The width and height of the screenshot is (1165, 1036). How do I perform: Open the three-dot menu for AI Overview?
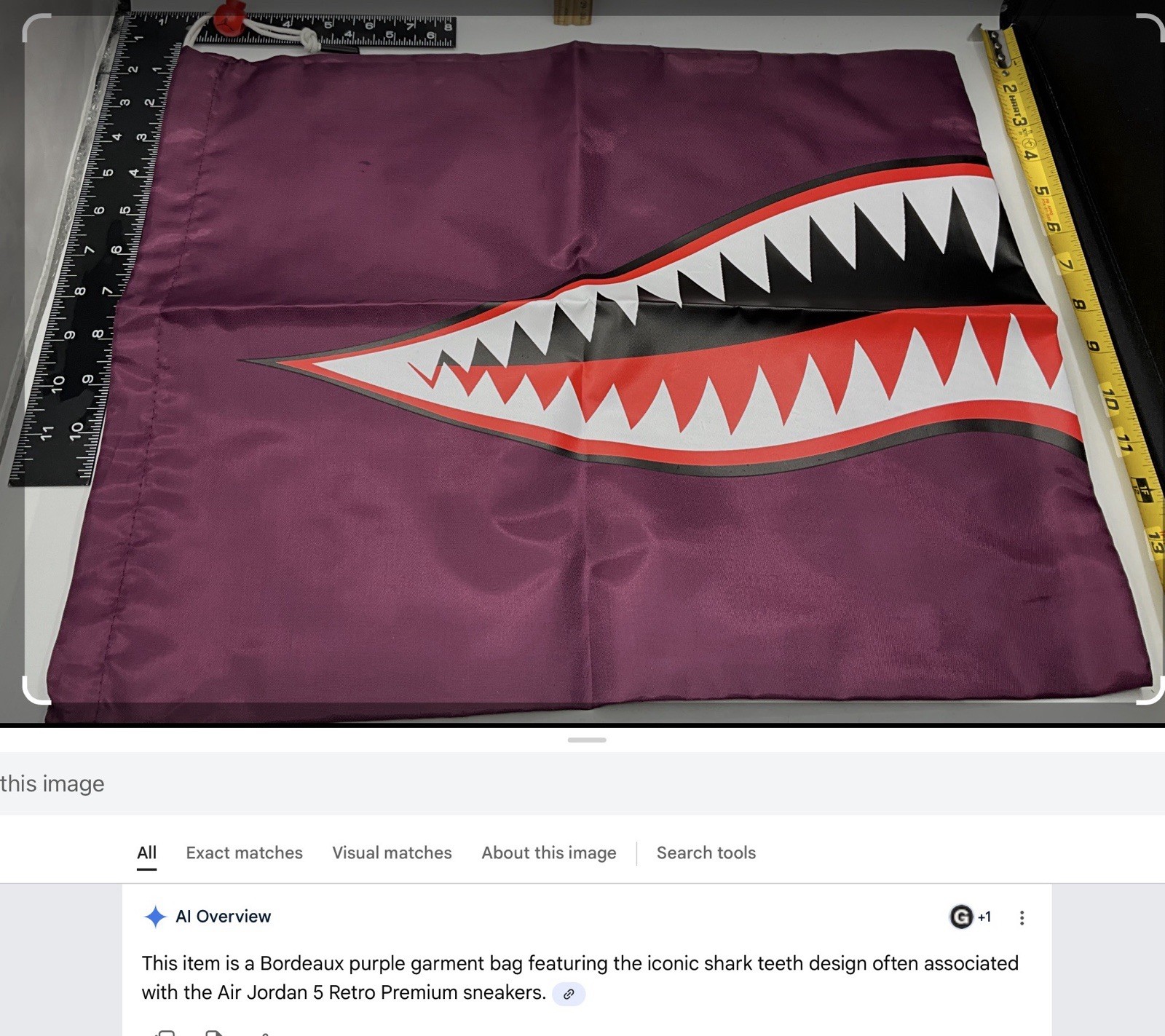click(1022, 917)
